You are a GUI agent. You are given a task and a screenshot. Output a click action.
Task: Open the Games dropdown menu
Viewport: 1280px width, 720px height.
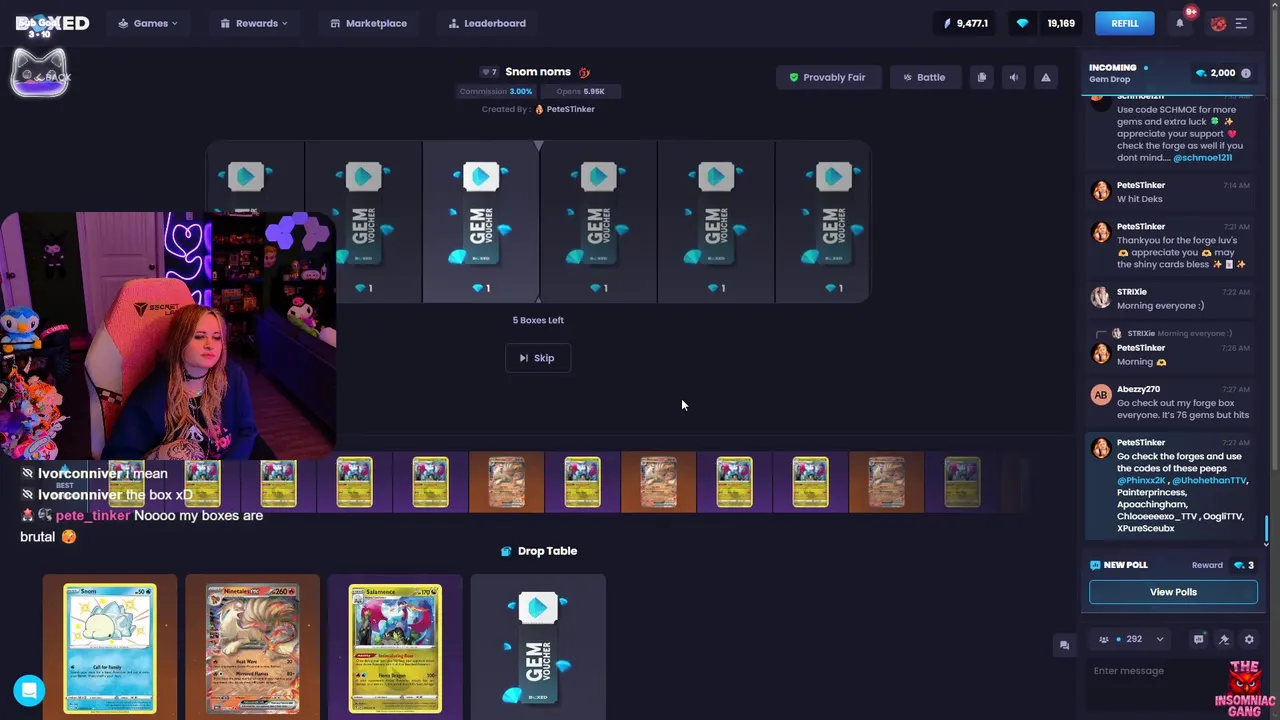[x=148, y=23]
